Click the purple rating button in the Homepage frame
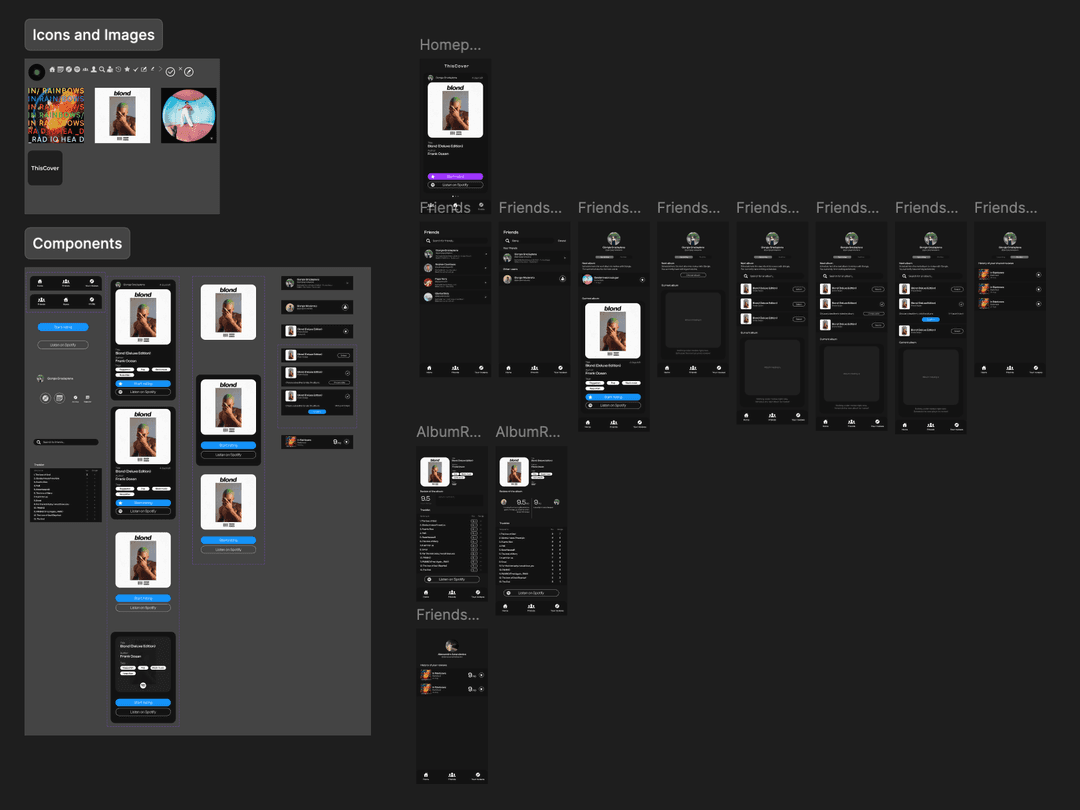The image size is (1080, 810). click(455, 176)
